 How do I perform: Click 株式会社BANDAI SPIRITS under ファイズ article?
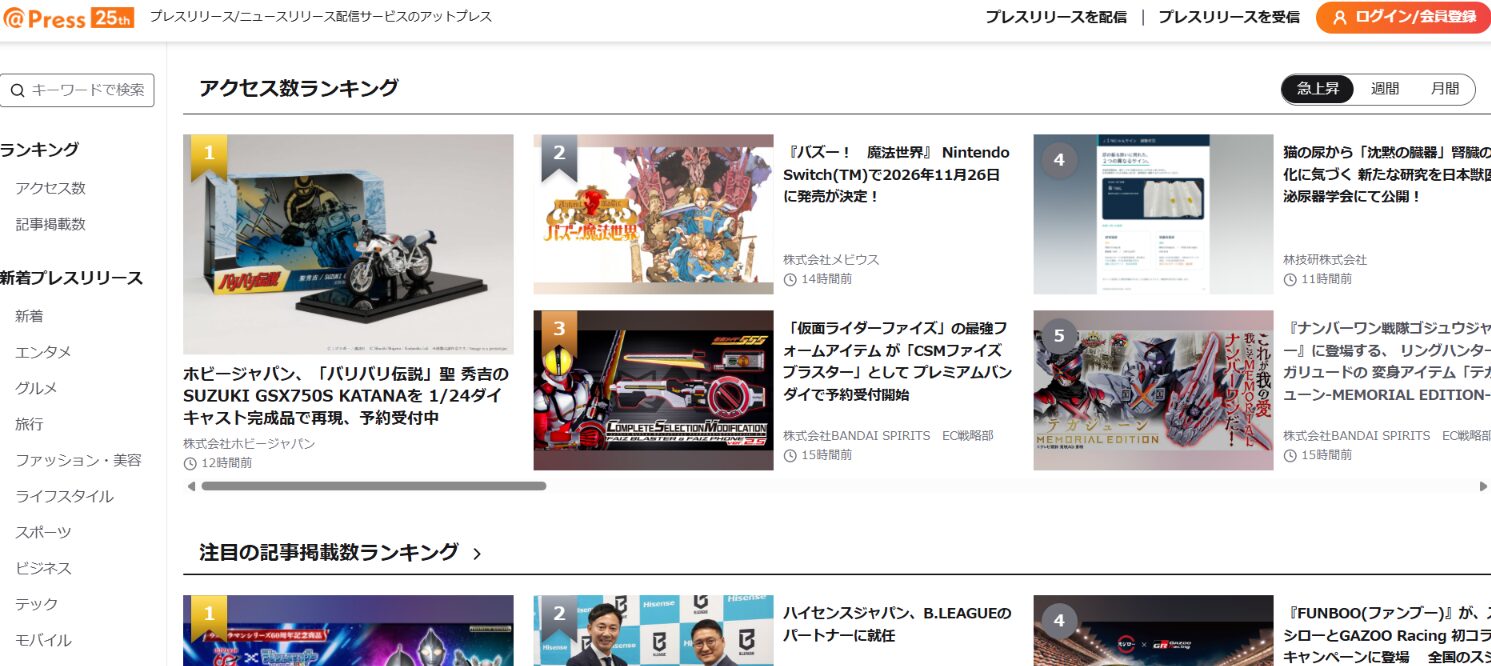pos(888,435)
